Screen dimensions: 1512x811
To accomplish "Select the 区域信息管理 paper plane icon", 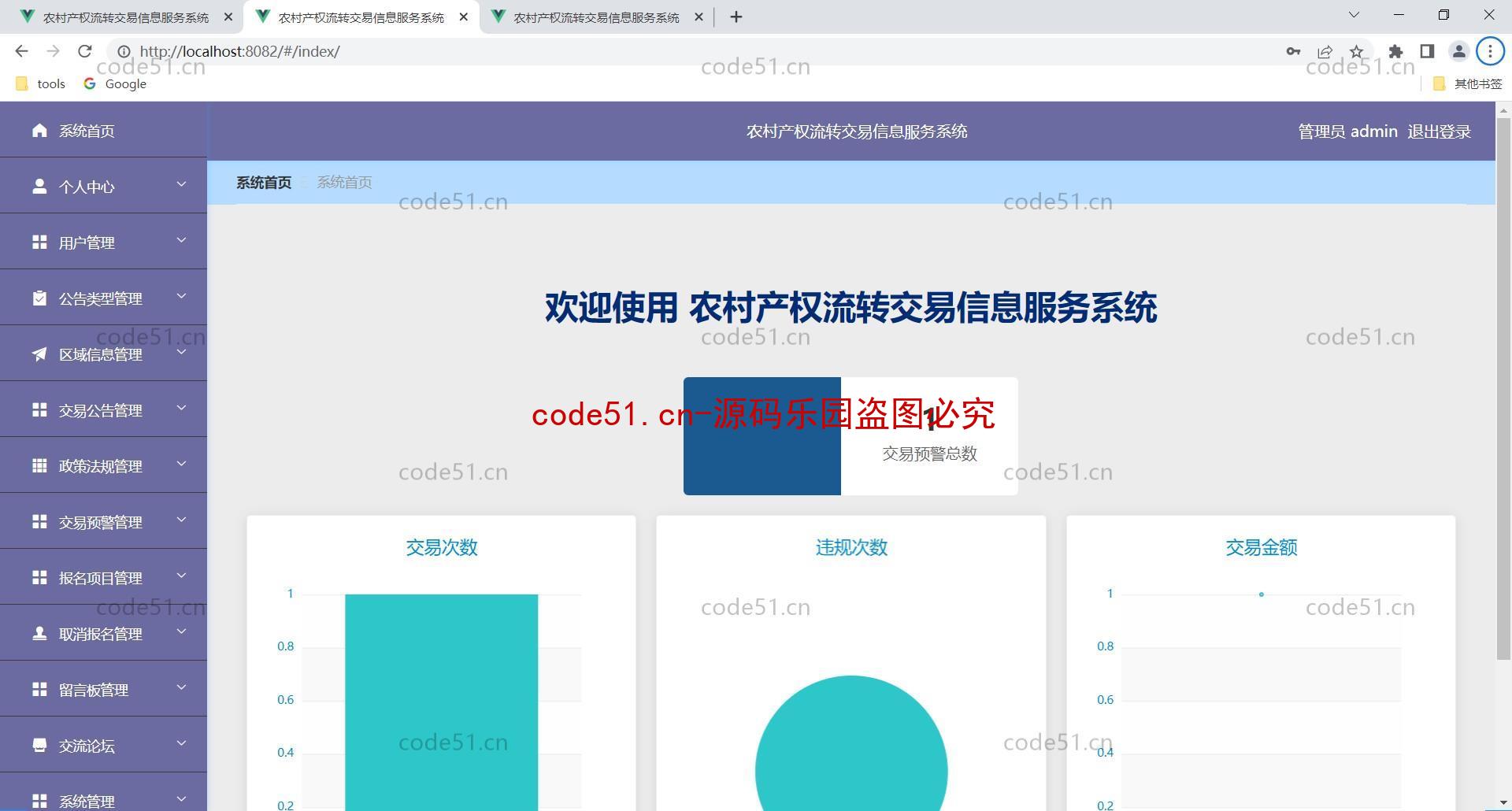I will 39,354.
